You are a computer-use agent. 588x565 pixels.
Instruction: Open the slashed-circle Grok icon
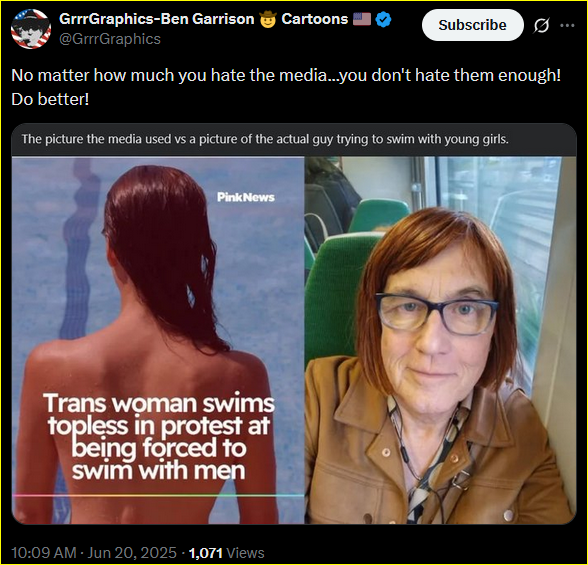pos(542,25)
